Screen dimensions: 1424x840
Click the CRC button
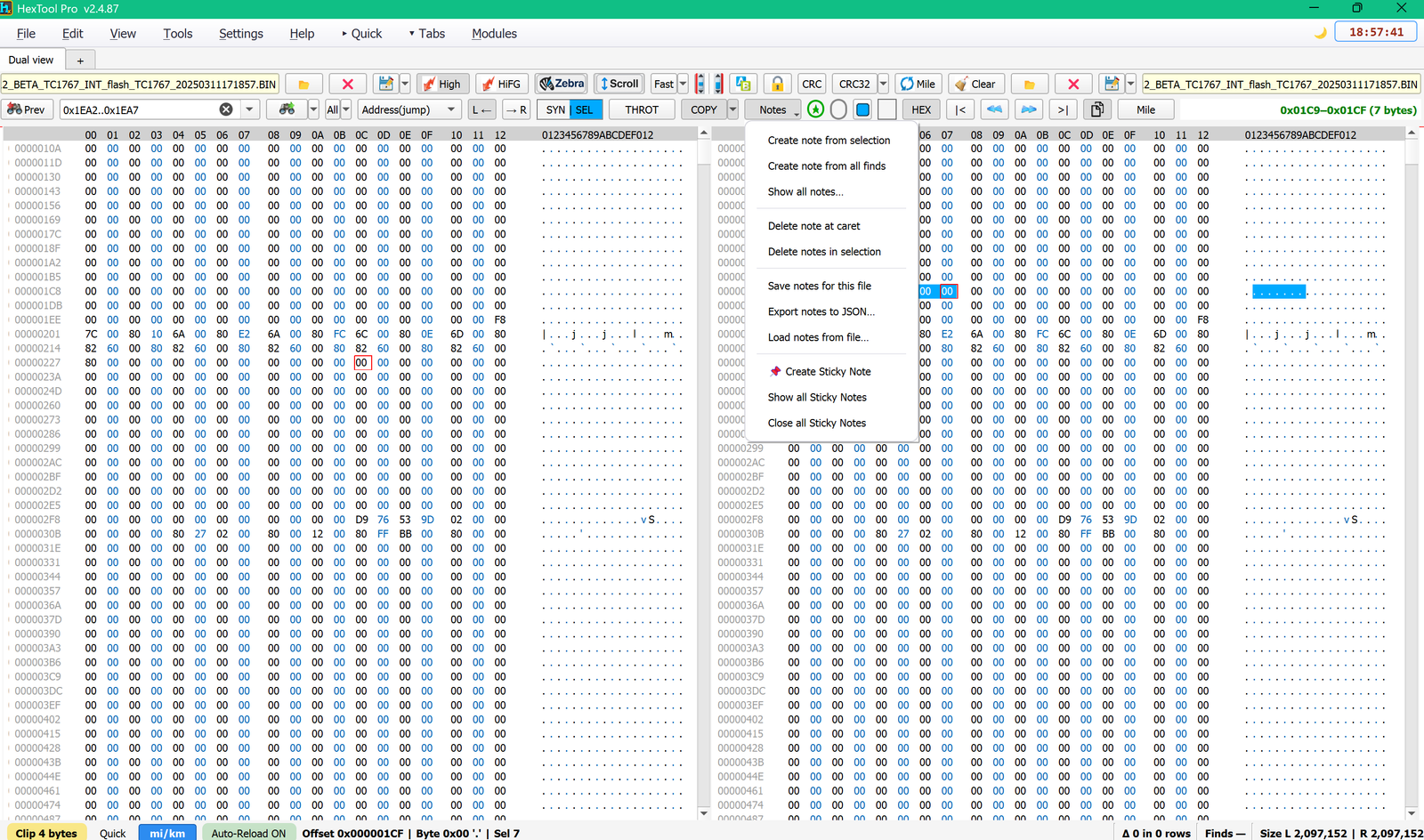[812, 84]
